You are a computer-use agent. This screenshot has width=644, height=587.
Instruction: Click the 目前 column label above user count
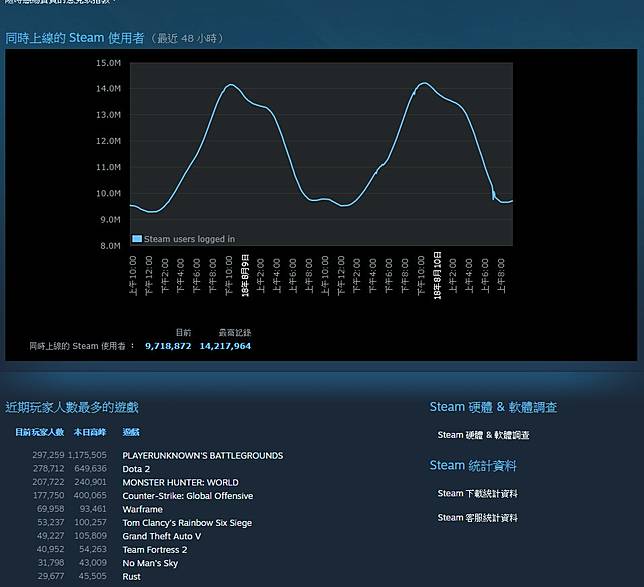[x=184, y=332]
